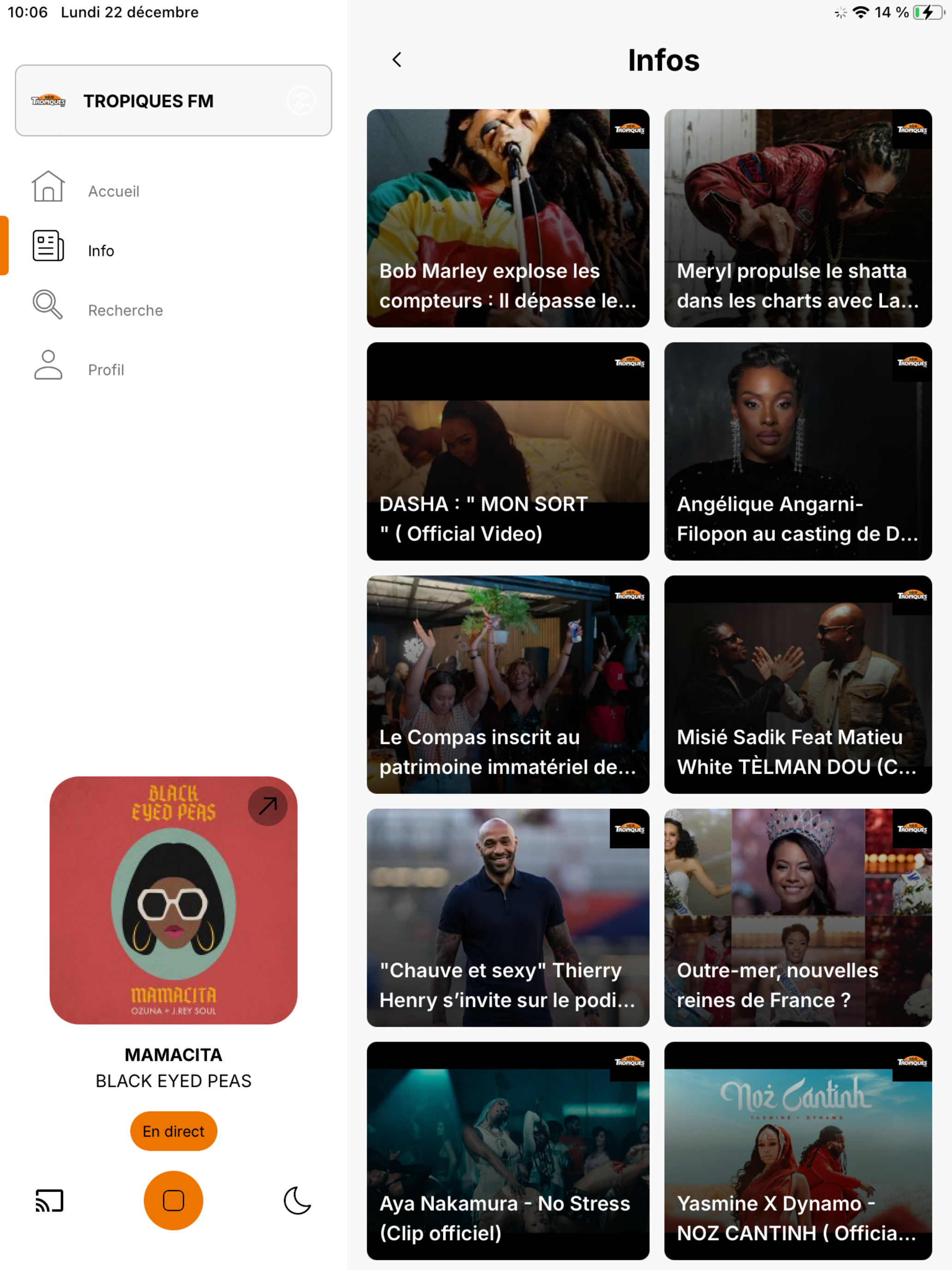The width and height of the screenshot is (952, 1270).
Task: Tap the battery charging indicator
Action: click(x=929, y=12)
